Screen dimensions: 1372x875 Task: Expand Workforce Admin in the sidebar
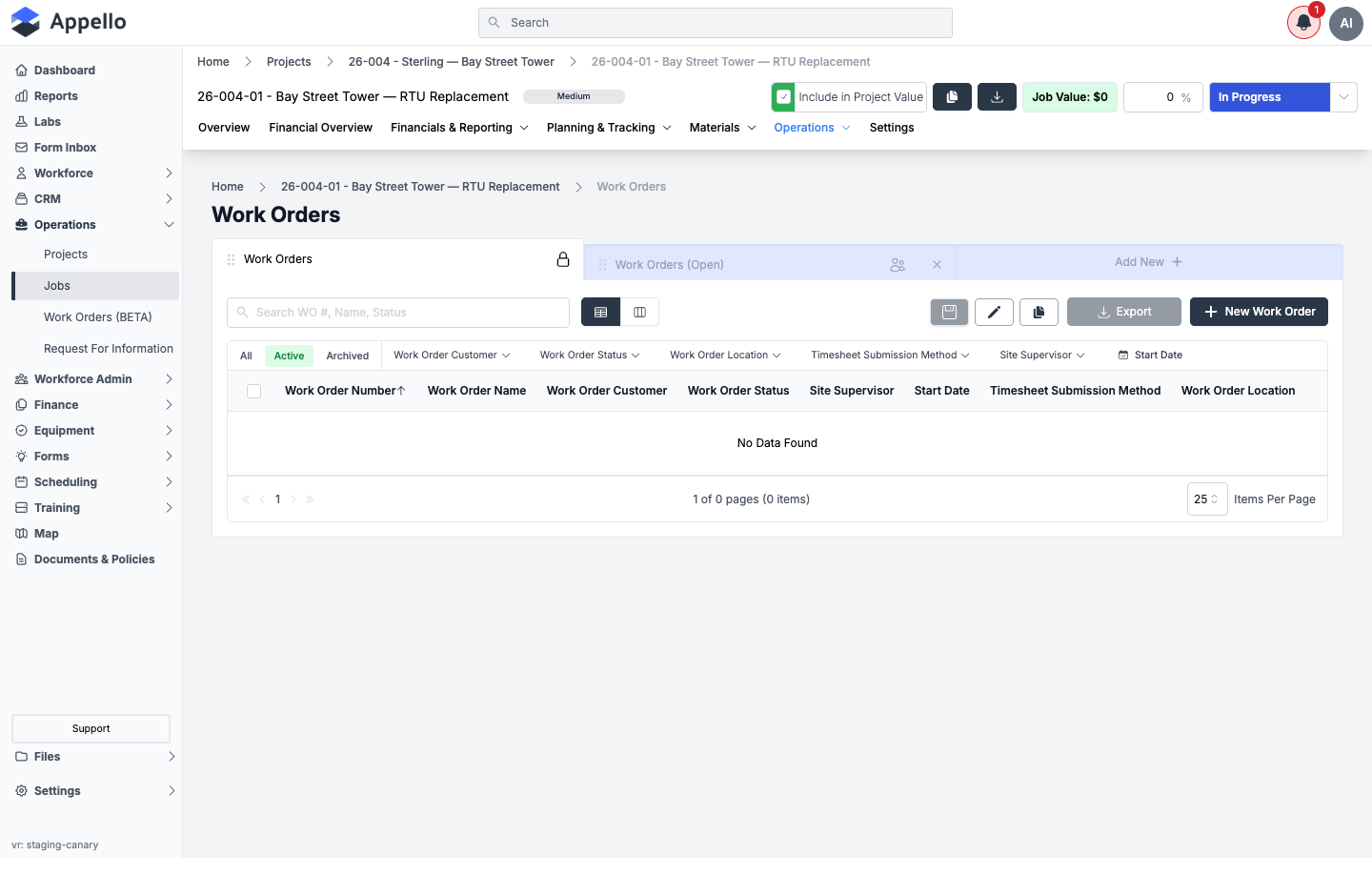click(x=94, y=379)
